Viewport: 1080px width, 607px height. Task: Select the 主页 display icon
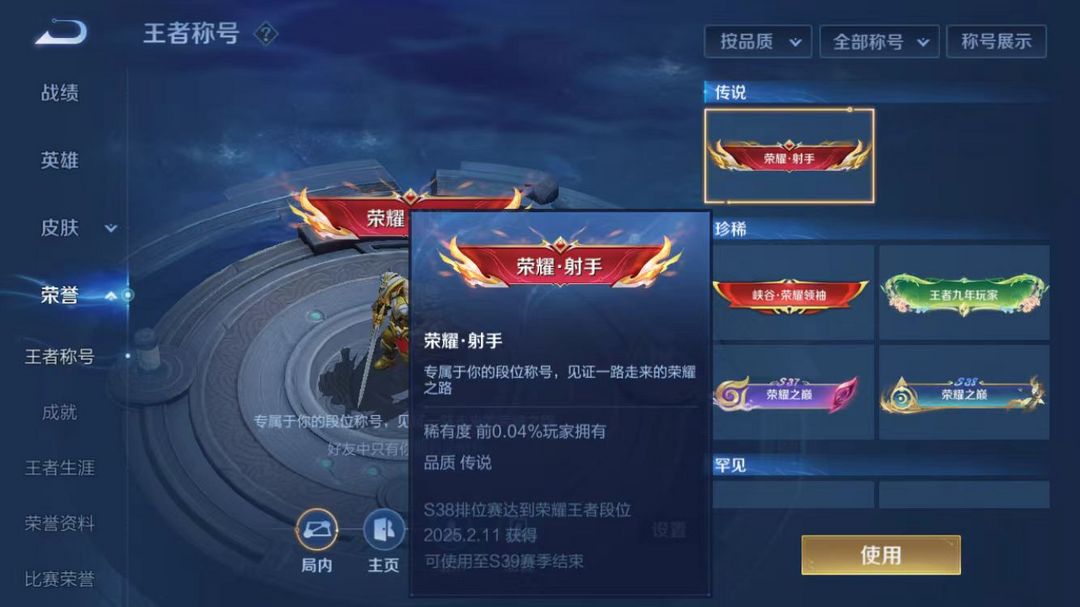pyautogui.click(x=383, y=530)
